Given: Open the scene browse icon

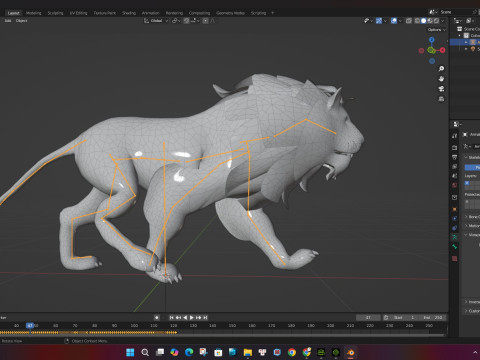Looking at the screenshot, I should [x=433, y=12].
